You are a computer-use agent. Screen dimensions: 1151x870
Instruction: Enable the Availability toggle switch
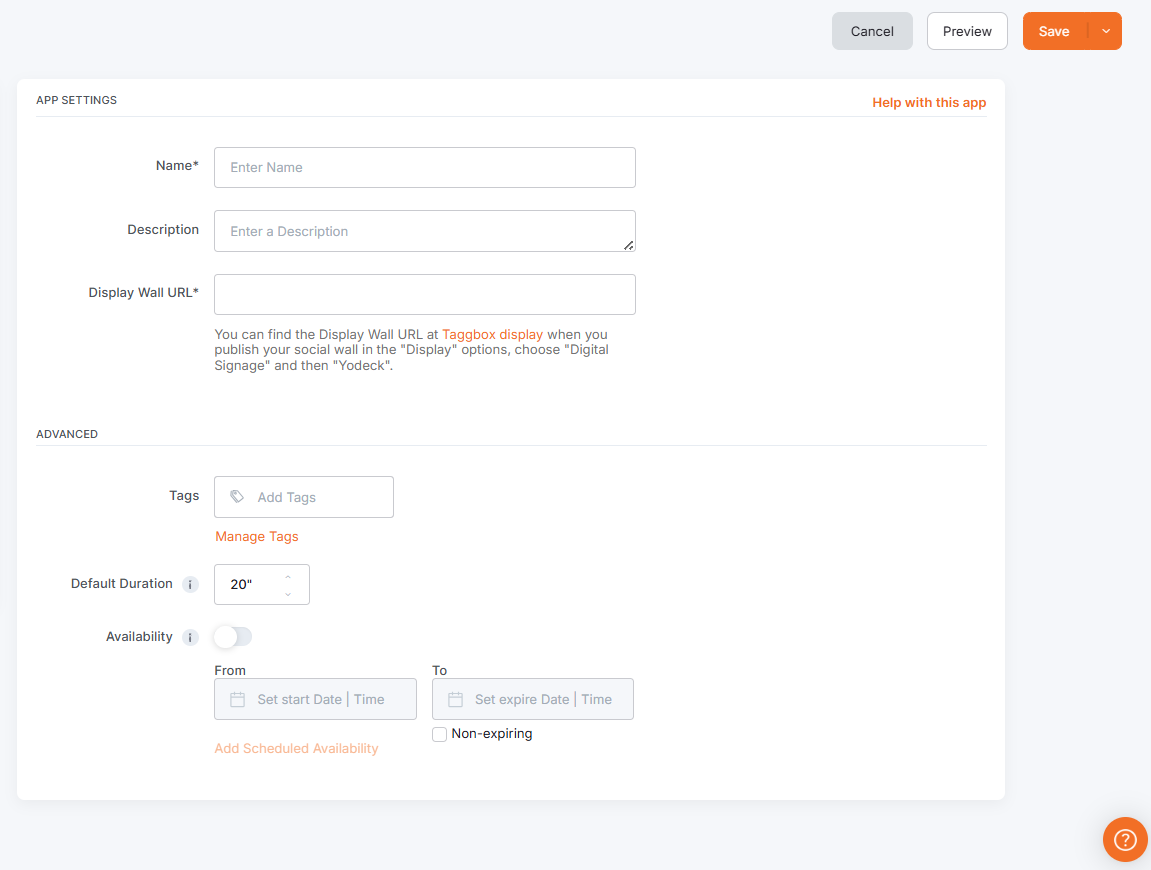click(233, 637)
